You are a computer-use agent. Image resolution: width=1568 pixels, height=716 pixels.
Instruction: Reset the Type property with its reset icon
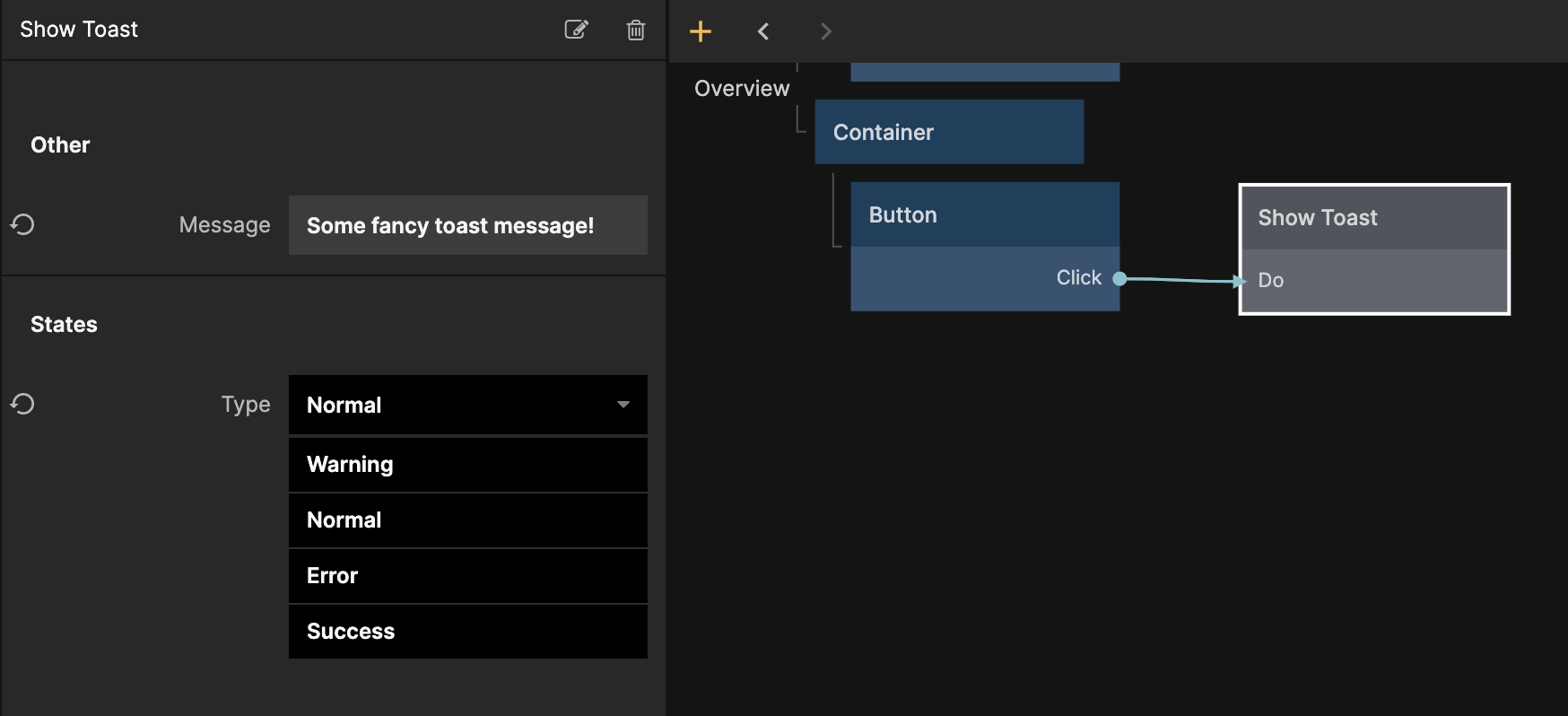click(x=22, y=404)
